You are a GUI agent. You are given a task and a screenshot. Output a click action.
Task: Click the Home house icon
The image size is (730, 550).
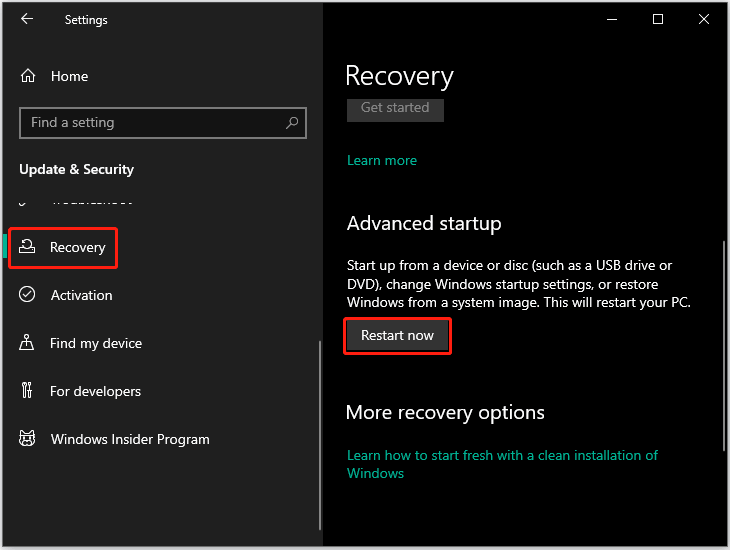28,75
